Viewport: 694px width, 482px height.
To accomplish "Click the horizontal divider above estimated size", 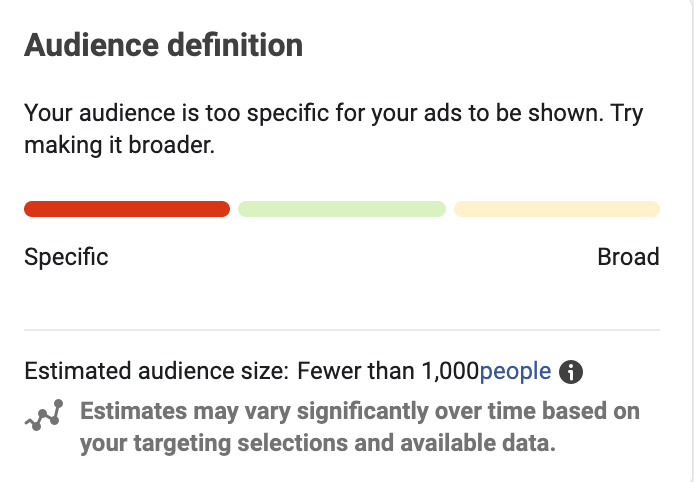I will (x=342, y=330).
